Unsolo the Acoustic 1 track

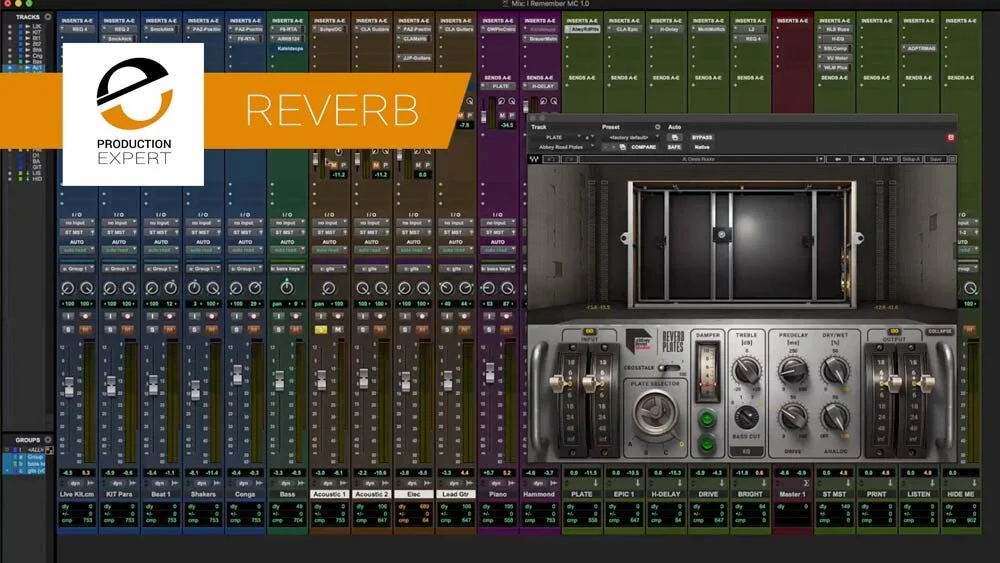321,330
